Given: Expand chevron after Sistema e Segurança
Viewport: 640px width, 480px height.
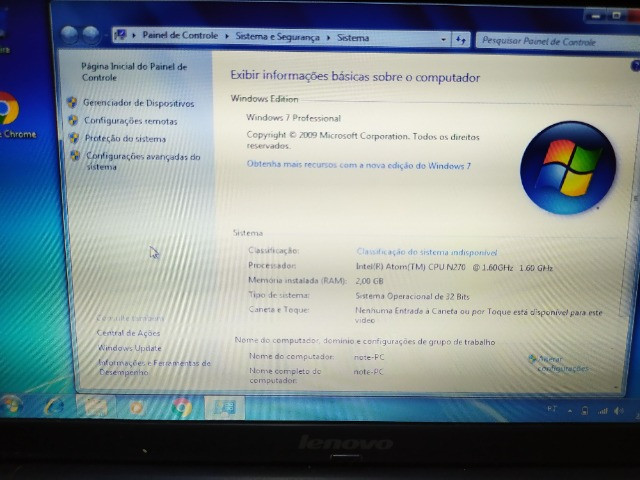Looking at the screenshot, I should 328,38.
